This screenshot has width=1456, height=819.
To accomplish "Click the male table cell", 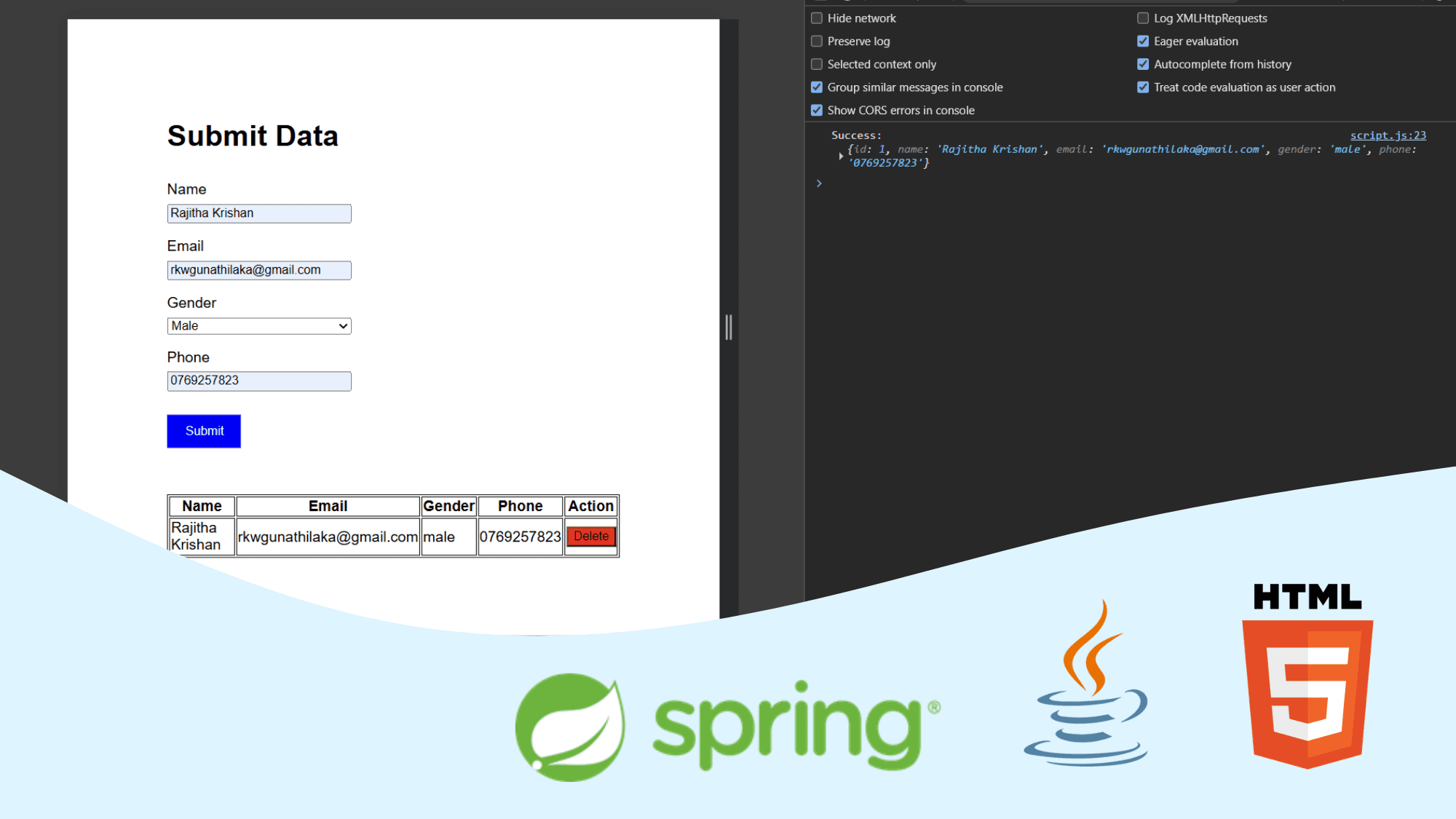I will 448,537.
